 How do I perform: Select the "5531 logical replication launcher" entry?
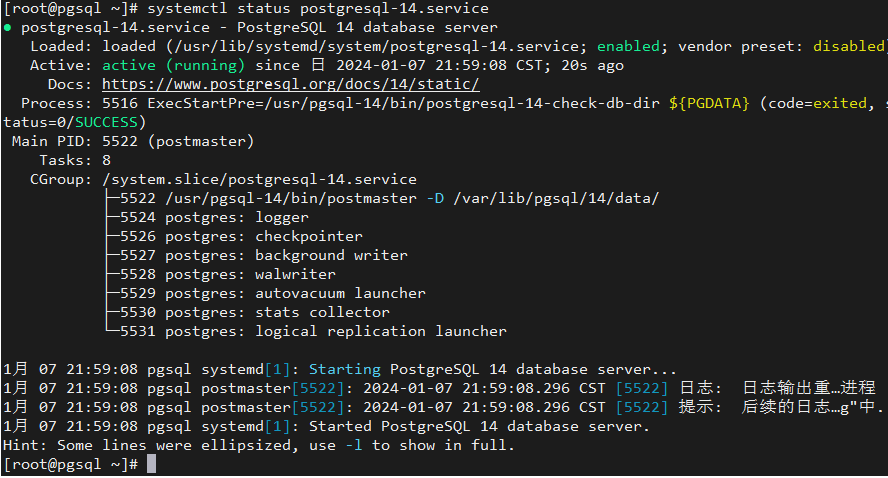[313, 331]
